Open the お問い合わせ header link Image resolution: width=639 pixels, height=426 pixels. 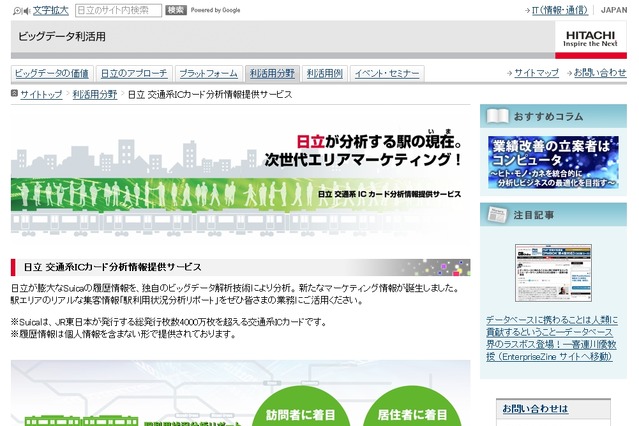(x=600, y=73)
